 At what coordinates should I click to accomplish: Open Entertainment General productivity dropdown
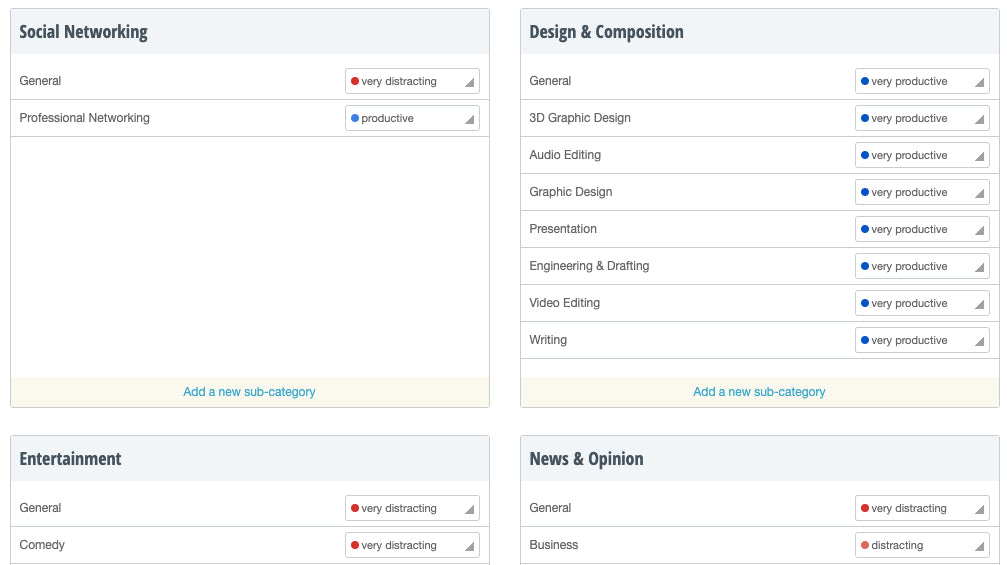pos(412,508)
